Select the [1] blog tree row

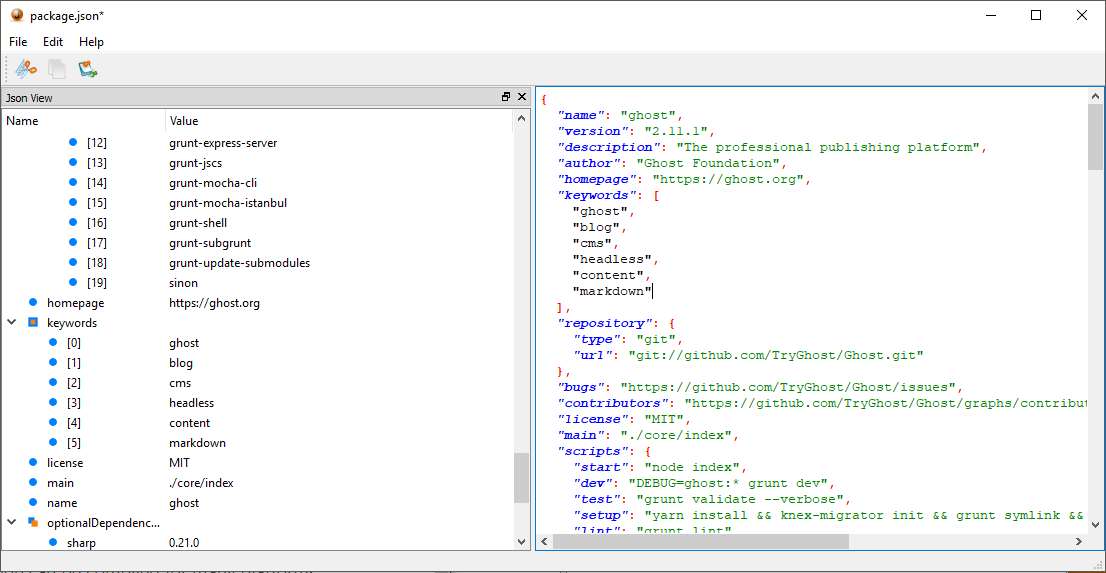[x=257, y=363]
